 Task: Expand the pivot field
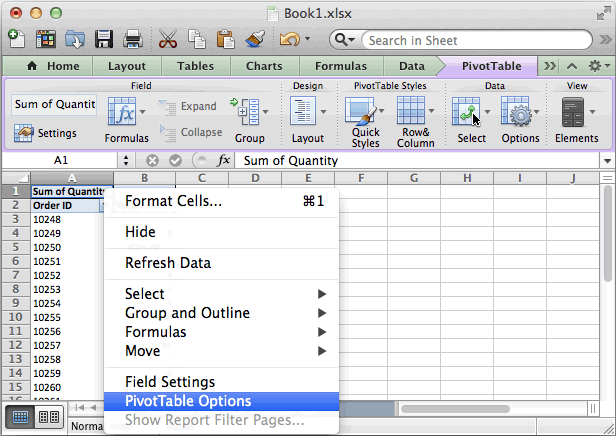click(187, 106)
